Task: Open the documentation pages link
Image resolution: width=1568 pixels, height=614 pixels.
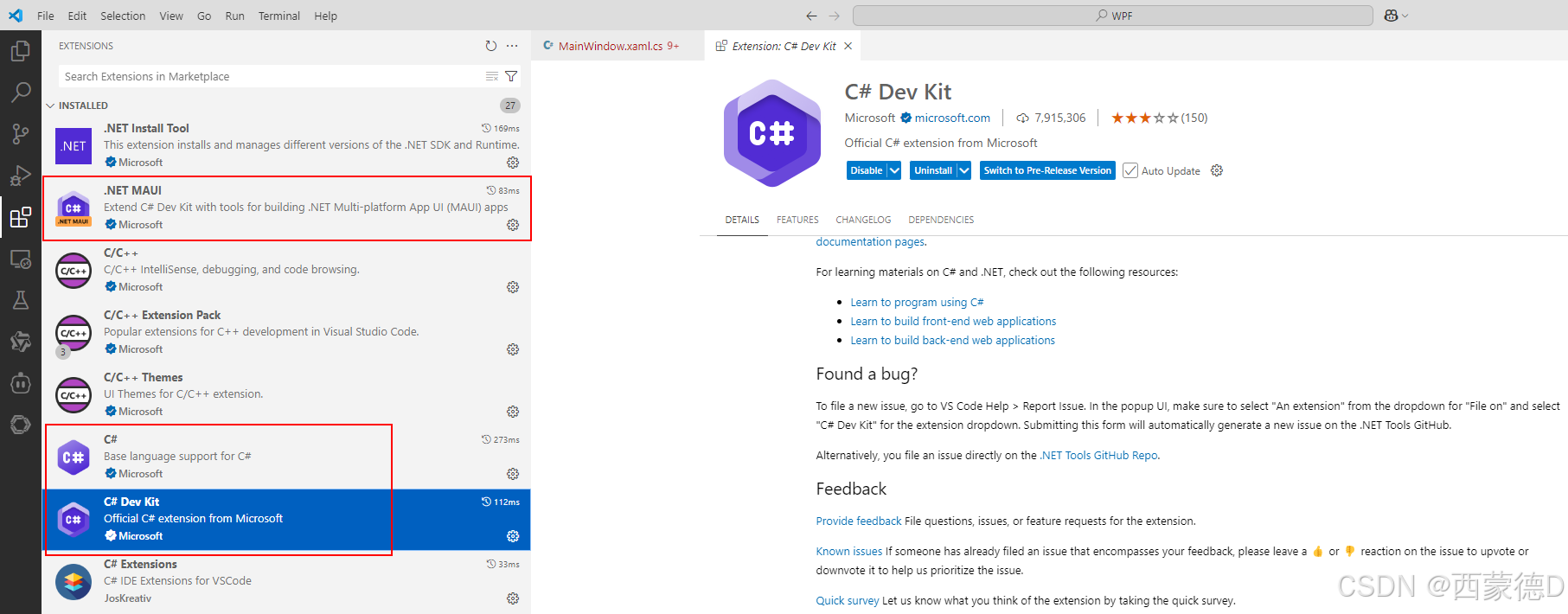Action: tap(870, 241)
